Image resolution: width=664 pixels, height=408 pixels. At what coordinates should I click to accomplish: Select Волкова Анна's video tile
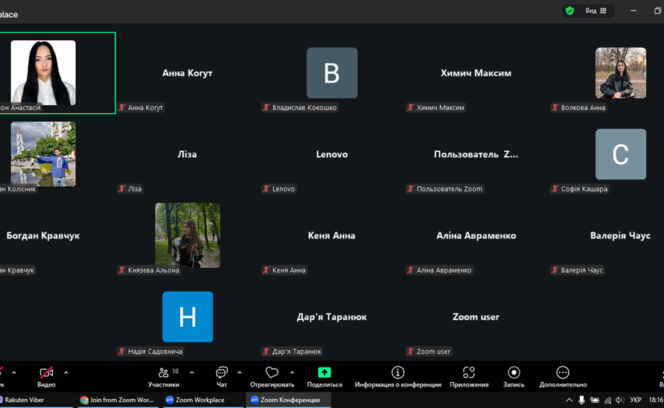tap(620, 73)
